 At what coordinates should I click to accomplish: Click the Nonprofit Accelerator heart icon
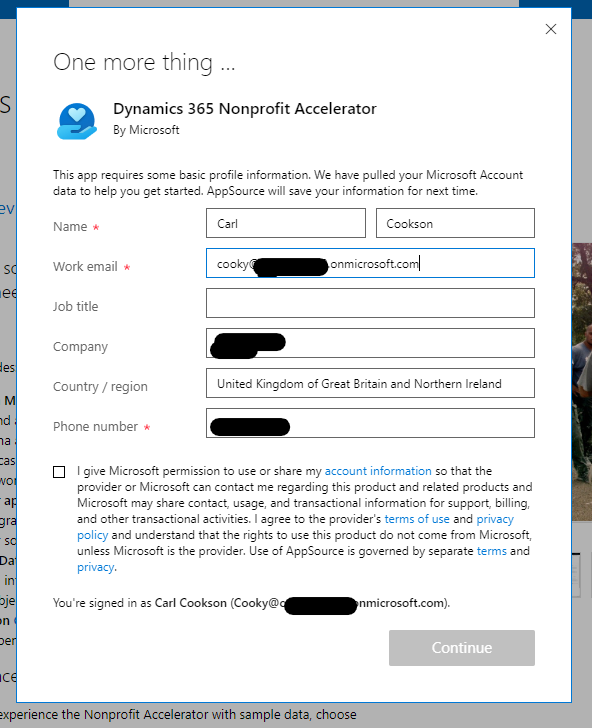(77, 121)
